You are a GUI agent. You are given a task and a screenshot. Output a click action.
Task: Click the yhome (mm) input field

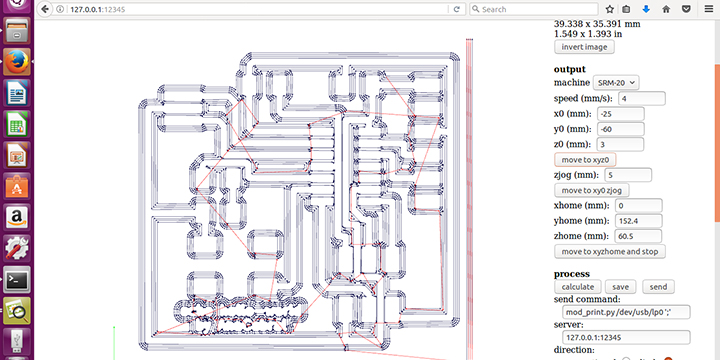point(639,221)
